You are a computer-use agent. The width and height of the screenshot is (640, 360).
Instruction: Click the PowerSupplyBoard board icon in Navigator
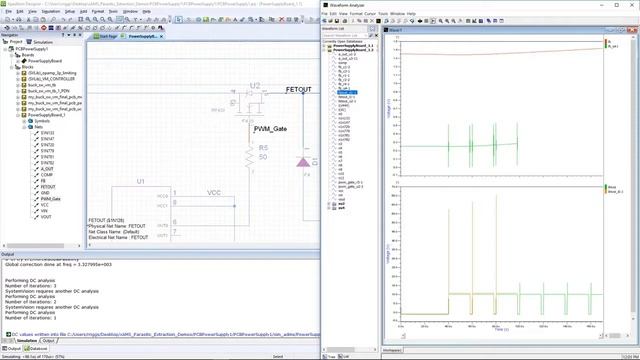(24, 61)
